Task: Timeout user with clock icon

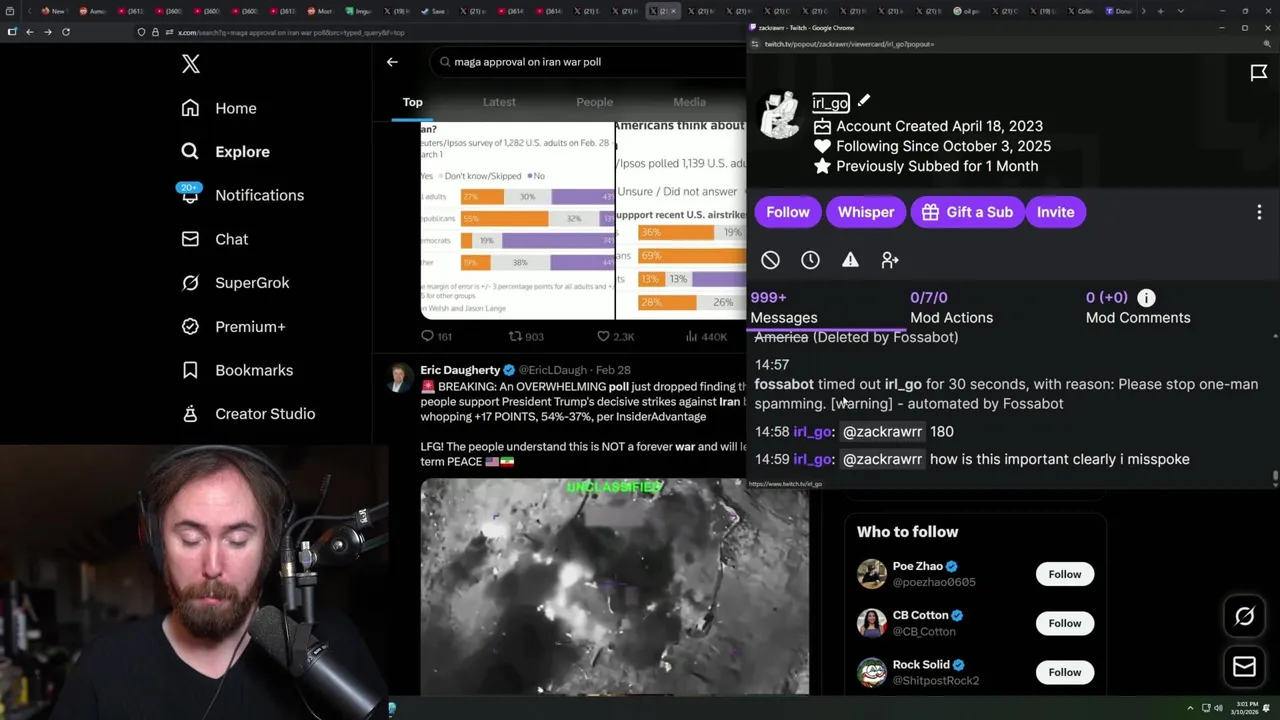Action: coord(810,260)
